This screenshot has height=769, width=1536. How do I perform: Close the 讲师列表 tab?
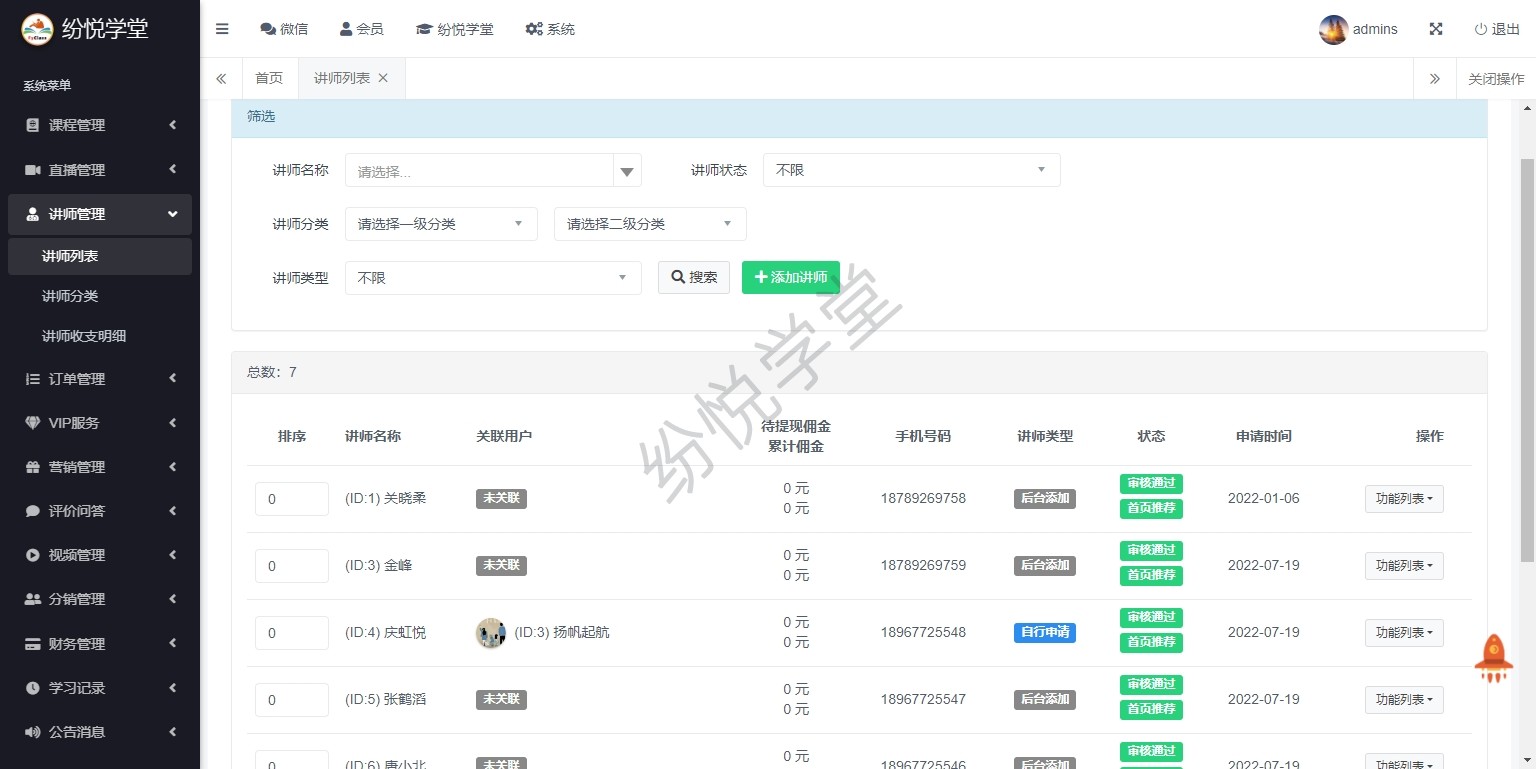click(383, 78)
